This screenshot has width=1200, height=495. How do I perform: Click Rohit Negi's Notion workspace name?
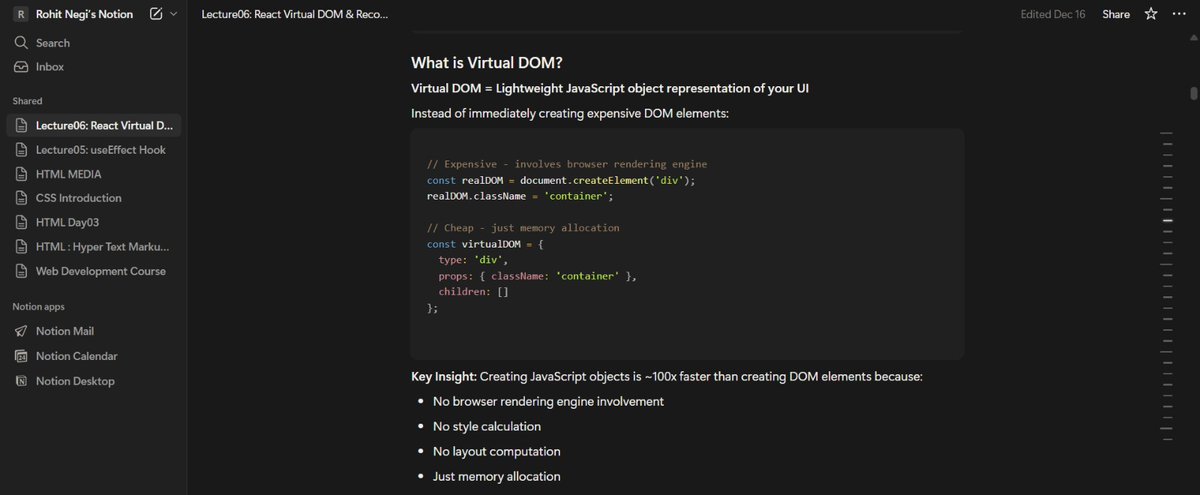pyautogui.click(x=83, y=14)
